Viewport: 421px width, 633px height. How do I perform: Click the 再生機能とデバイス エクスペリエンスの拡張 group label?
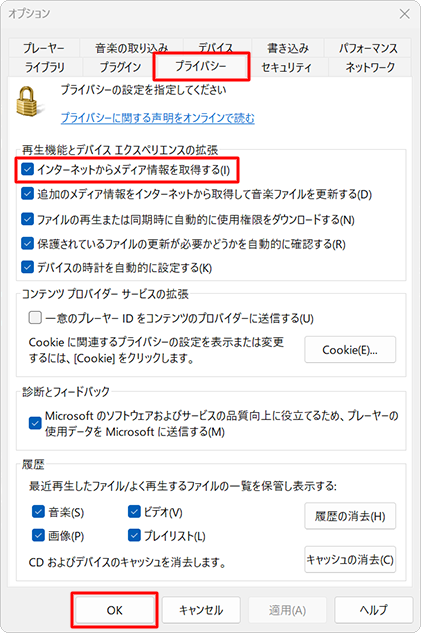coord(120,150)
